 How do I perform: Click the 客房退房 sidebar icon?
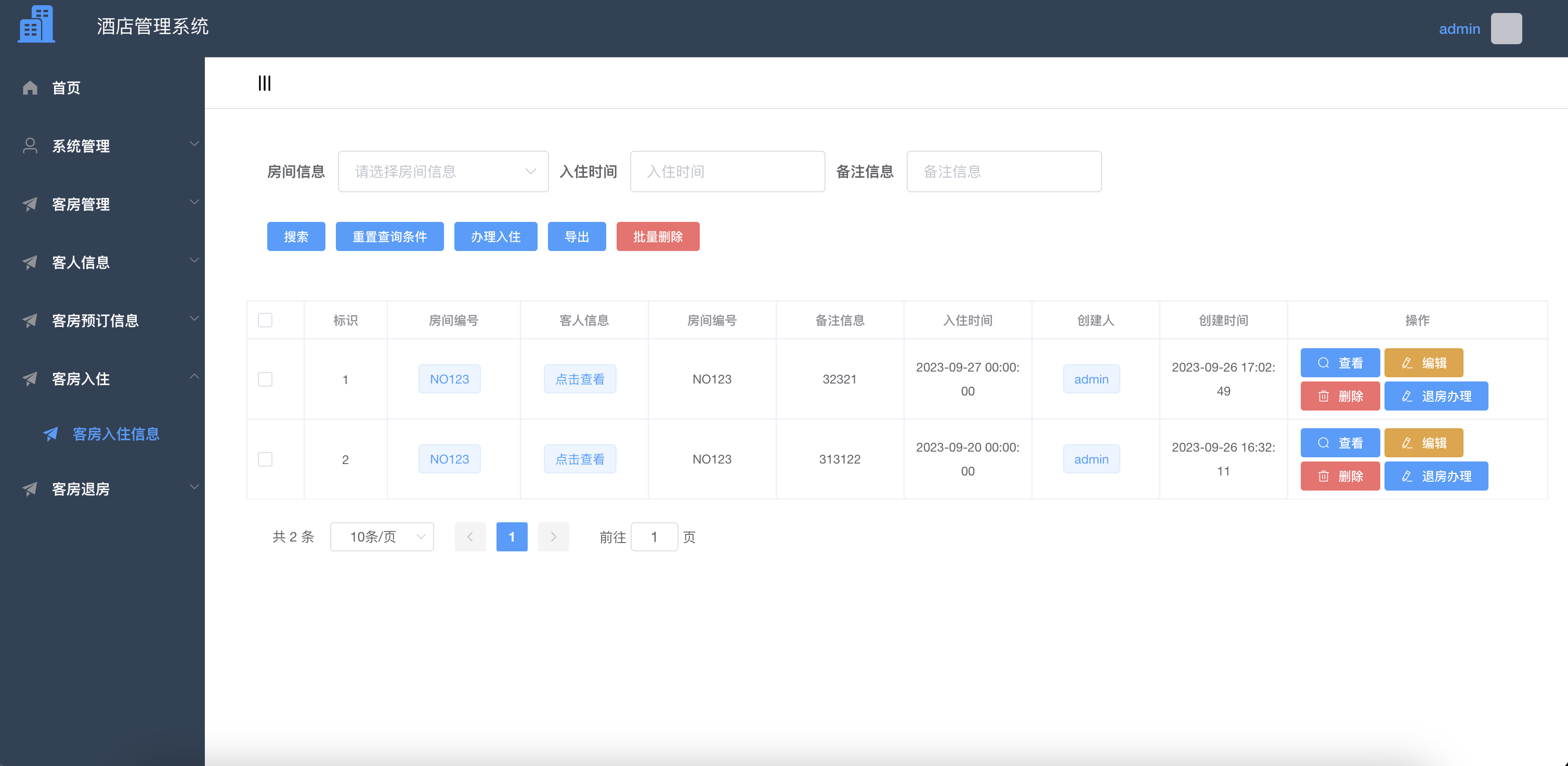pyautogui.click(x=29, y=488)
